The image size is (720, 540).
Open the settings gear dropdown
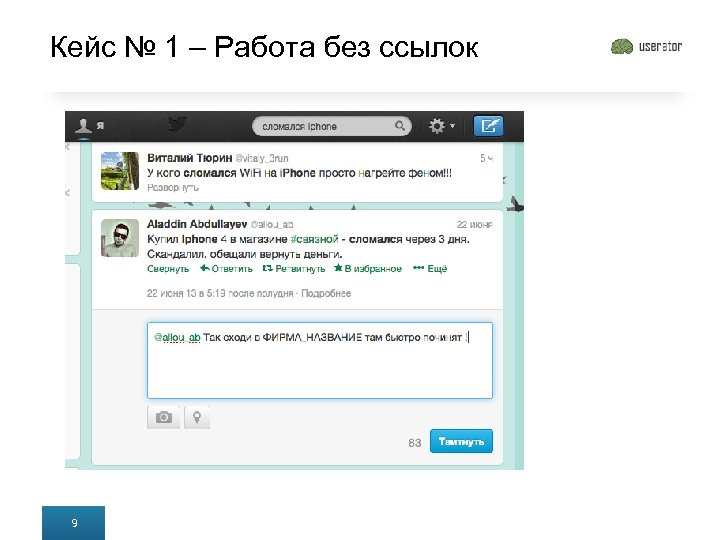tap(441, 125)
